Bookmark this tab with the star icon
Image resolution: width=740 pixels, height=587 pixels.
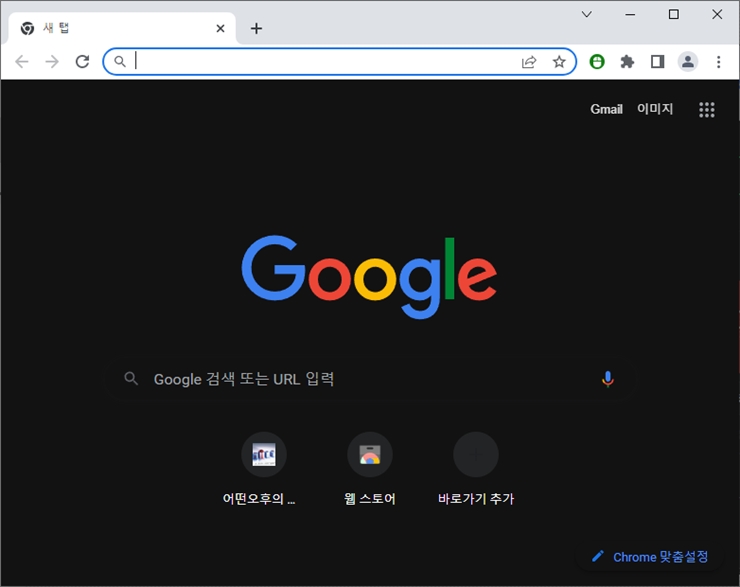(x=559, y=62)
